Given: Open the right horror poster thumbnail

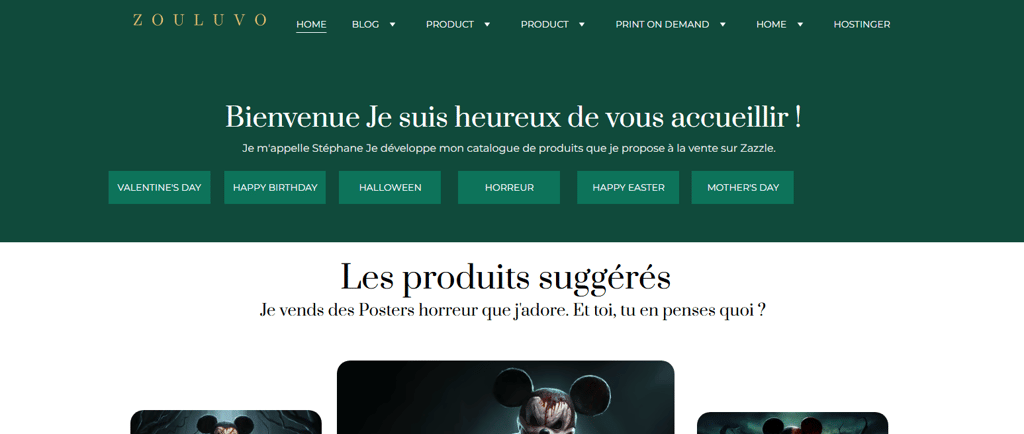Looking at the screenshot, I should point(792,423).
